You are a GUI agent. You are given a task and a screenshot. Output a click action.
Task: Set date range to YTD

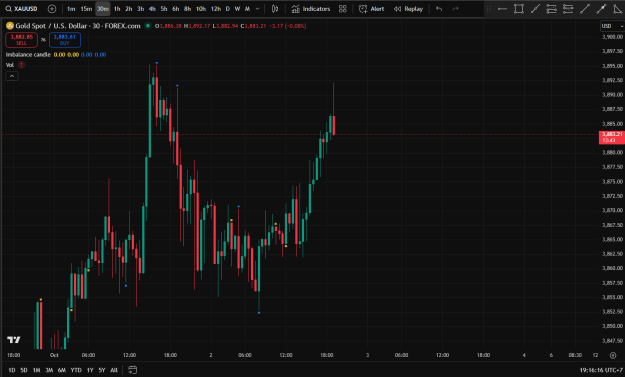76,370
